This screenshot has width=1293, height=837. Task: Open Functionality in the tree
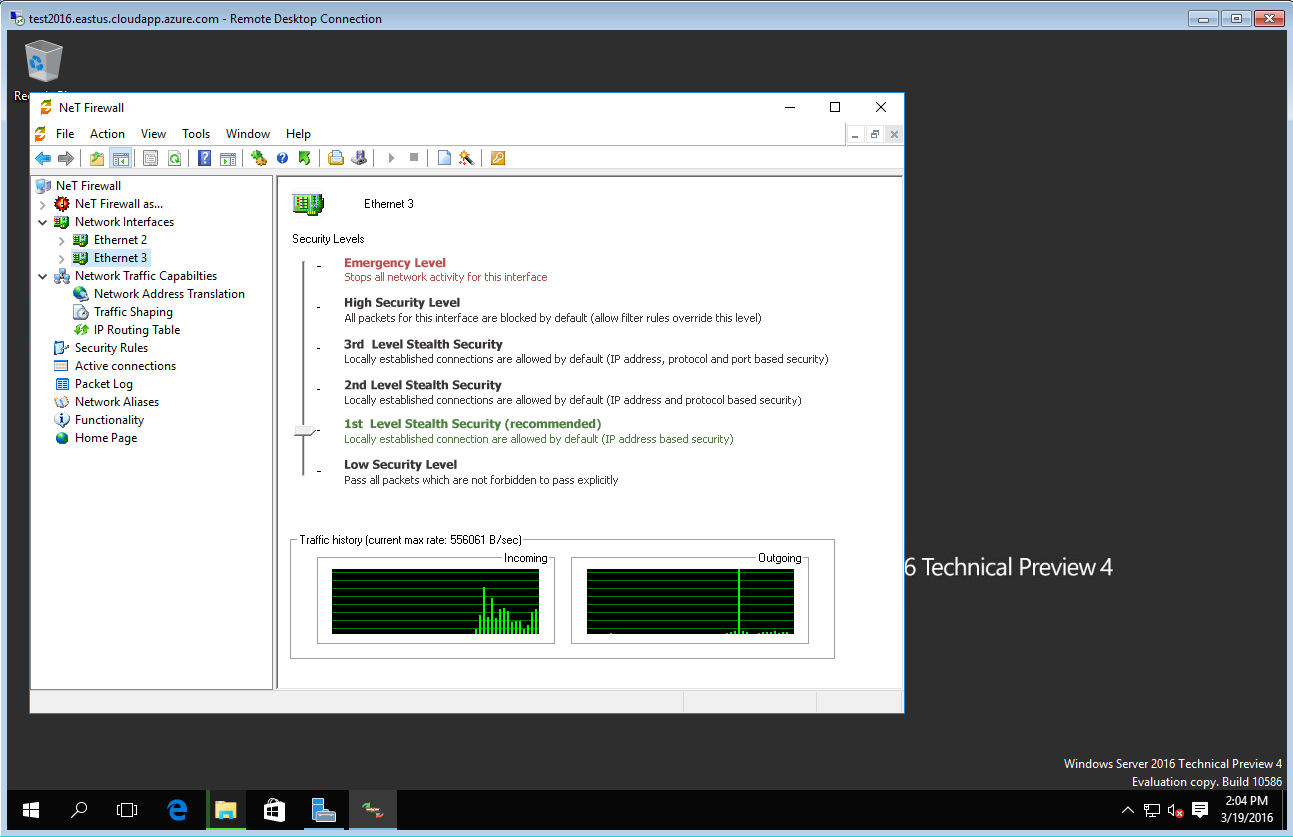(x=109, y=420)
